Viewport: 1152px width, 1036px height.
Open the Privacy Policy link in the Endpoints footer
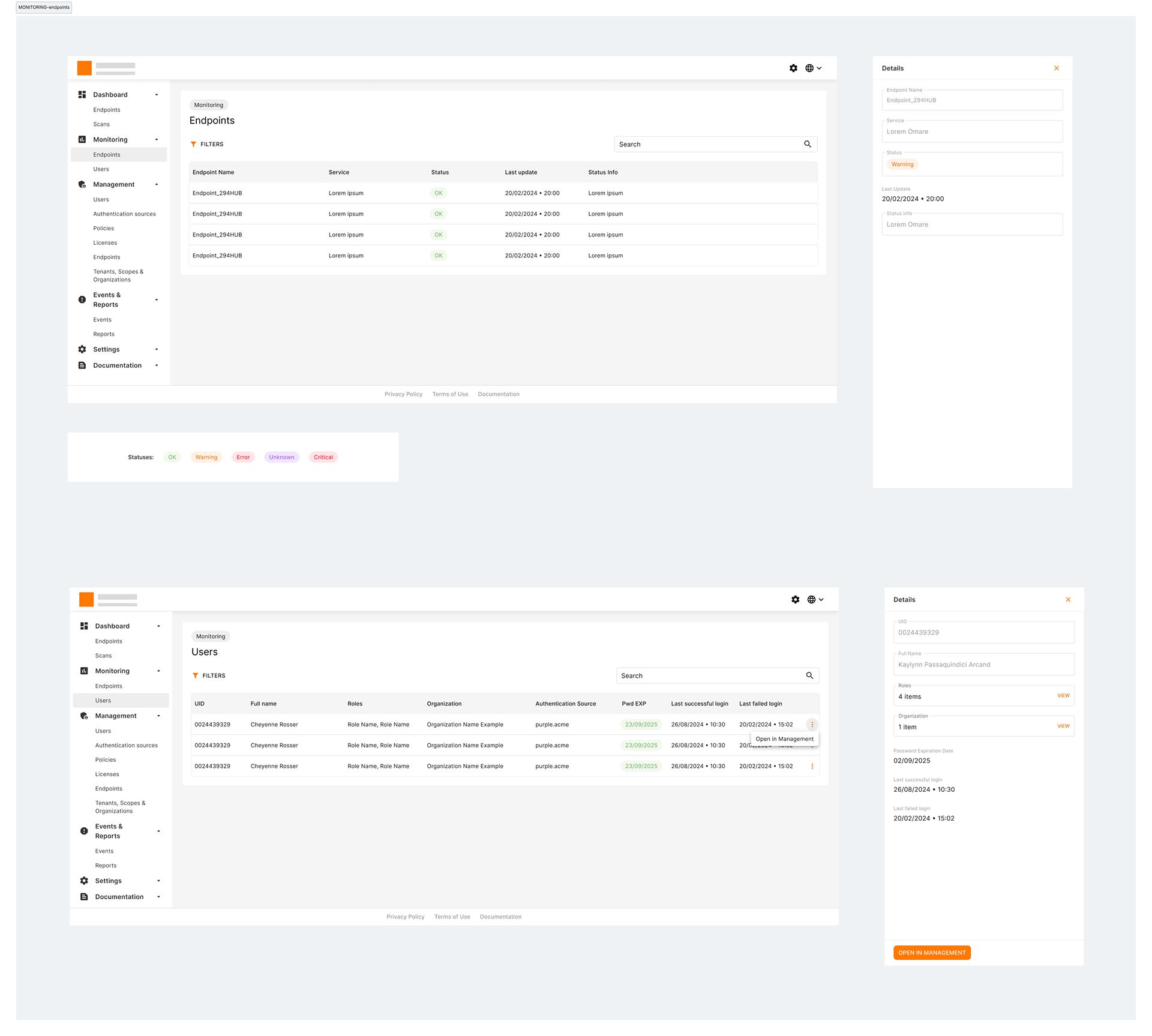pos(403,394)
